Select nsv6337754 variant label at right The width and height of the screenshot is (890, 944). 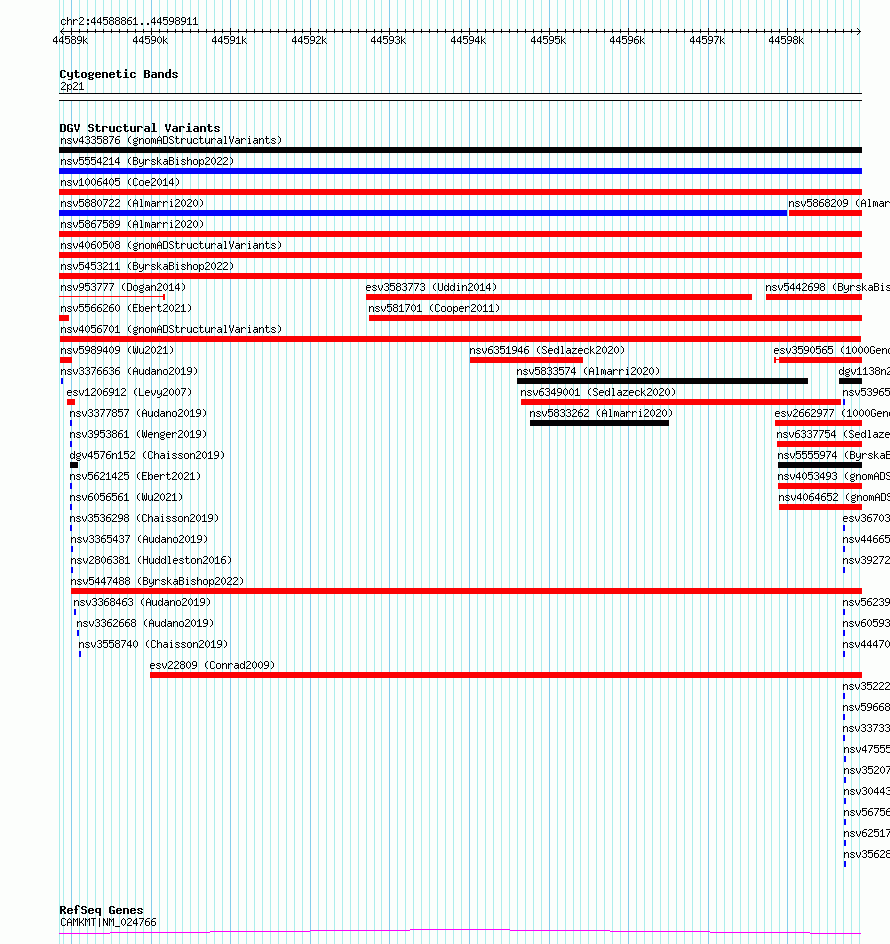pos(833,435)
